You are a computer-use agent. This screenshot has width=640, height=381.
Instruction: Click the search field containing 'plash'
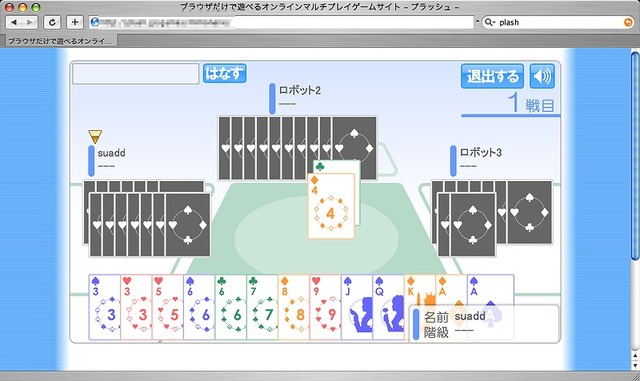558,22
